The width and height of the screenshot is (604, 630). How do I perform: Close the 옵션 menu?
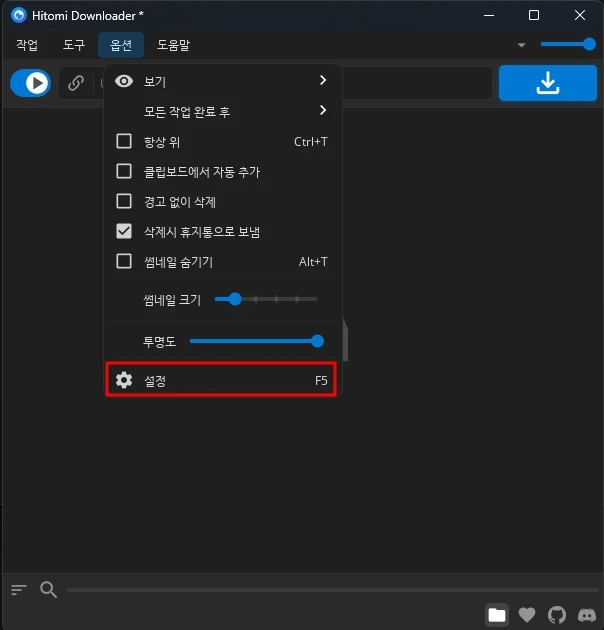[121, 45]
